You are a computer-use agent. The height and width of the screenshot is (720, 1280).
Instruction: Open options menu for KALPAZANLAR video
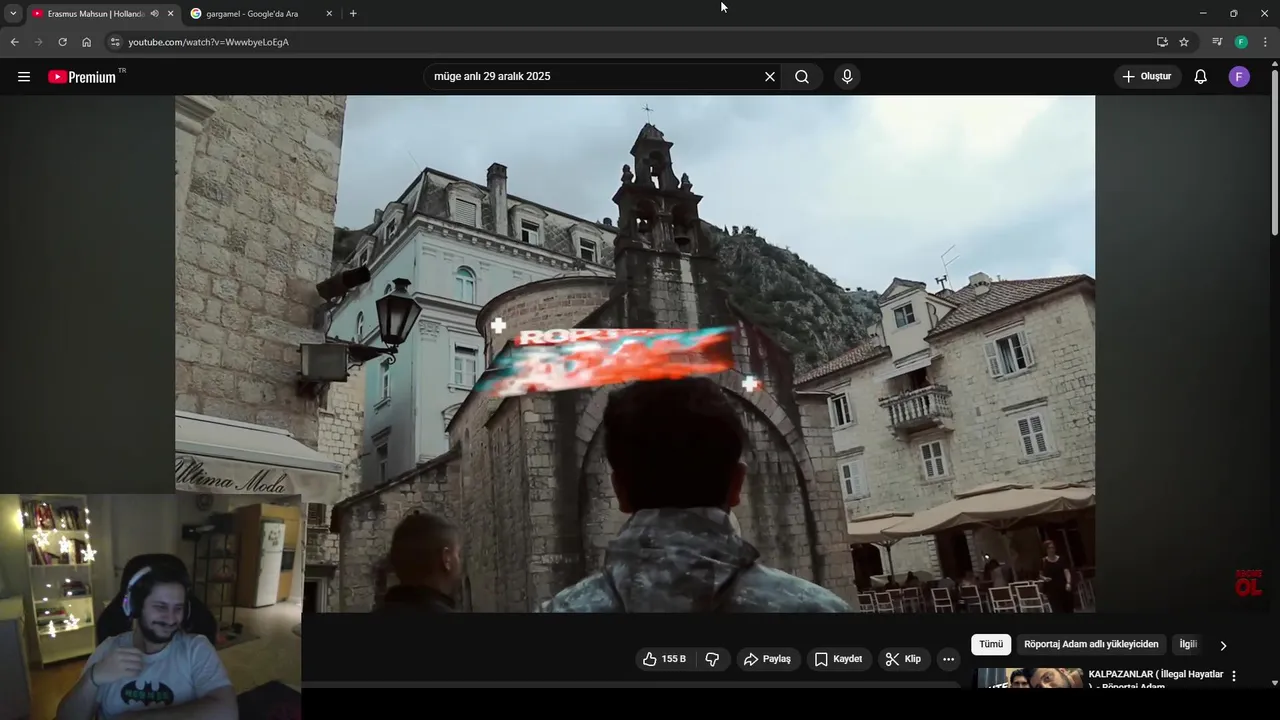point(1234,676)
